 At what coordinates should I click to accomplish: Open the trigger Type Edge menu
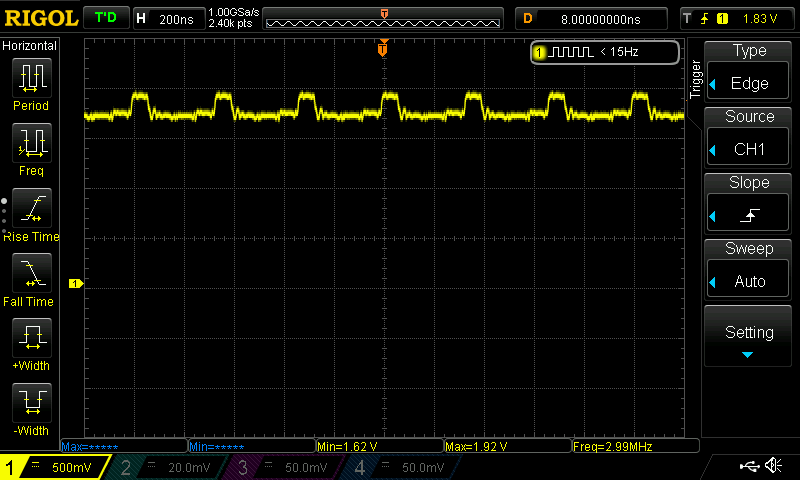[x=749, y=70]
